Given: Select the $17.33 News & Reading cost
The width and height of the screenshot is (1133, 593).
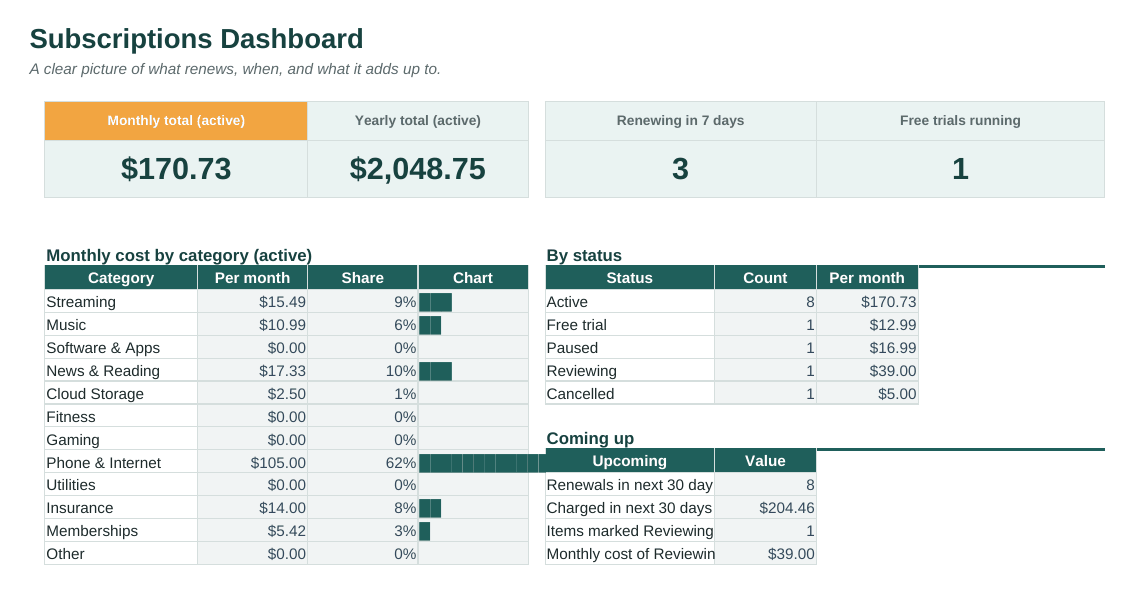Looking at the screenshot, I should 252,371.
